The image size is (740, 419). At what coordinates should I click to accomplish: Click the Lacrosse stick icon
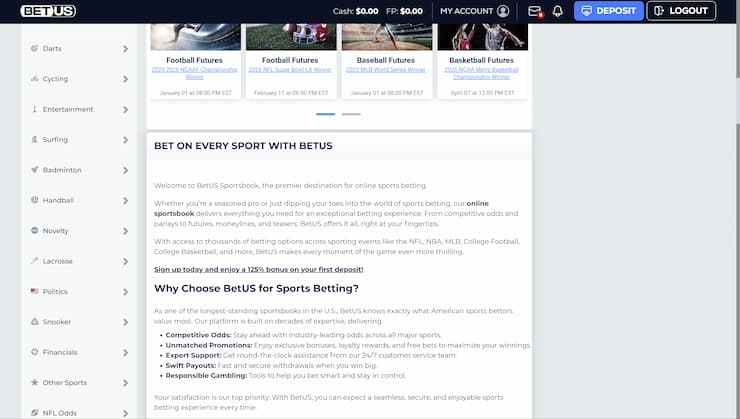pos(34,261)
